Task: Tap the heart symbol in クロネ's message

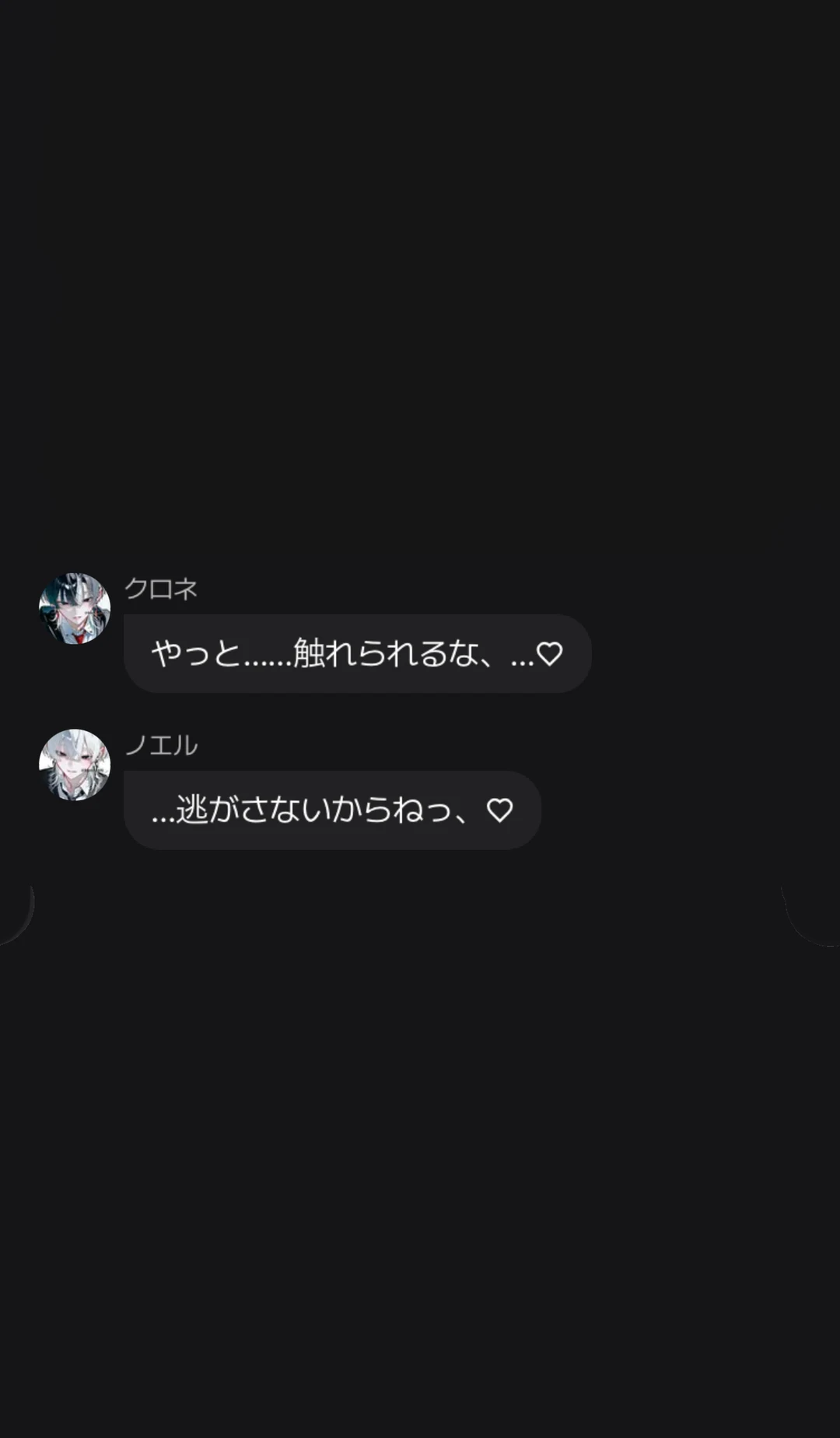Action: pos(550,653)
